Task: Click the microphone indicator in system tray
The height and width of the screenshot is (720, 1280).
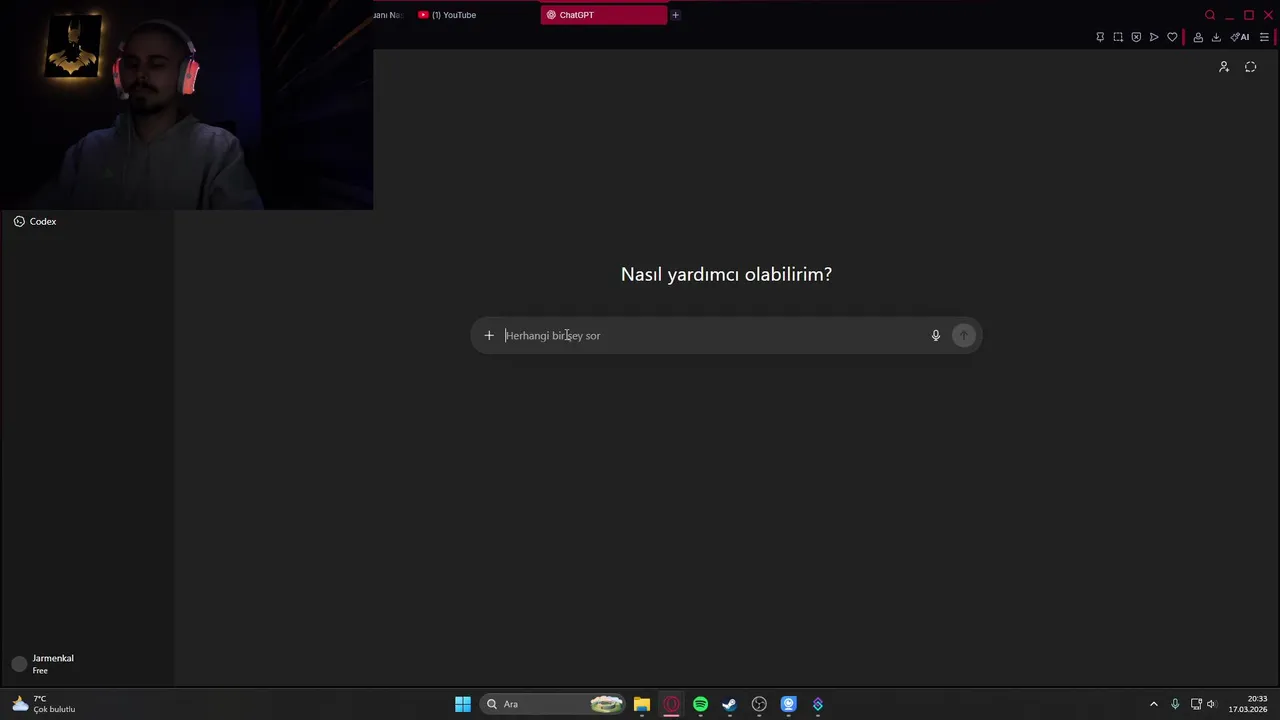Action: coord(1175,704)
